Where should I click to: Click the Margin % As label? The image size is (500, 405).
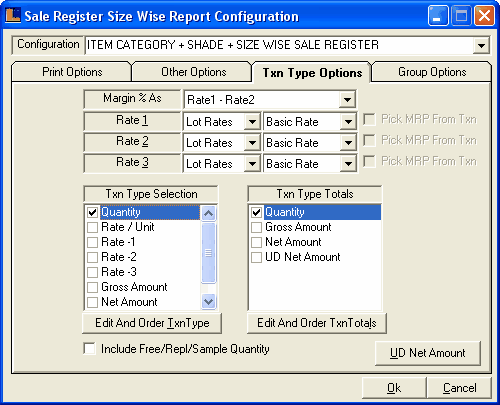coord(132,99)
